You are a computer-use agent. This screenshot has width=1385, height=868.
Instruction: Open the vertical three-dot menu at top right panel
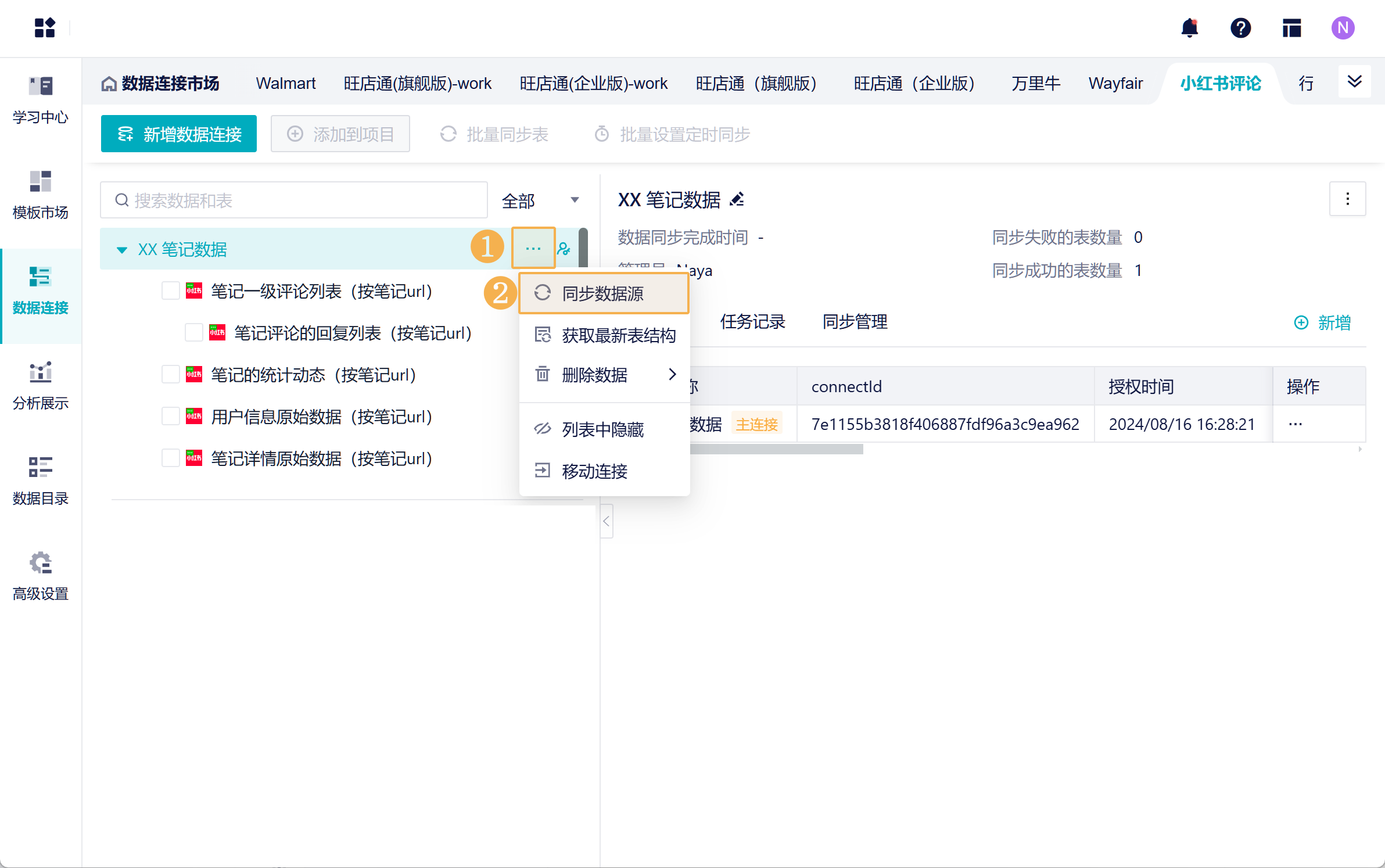pos(1347,199)
